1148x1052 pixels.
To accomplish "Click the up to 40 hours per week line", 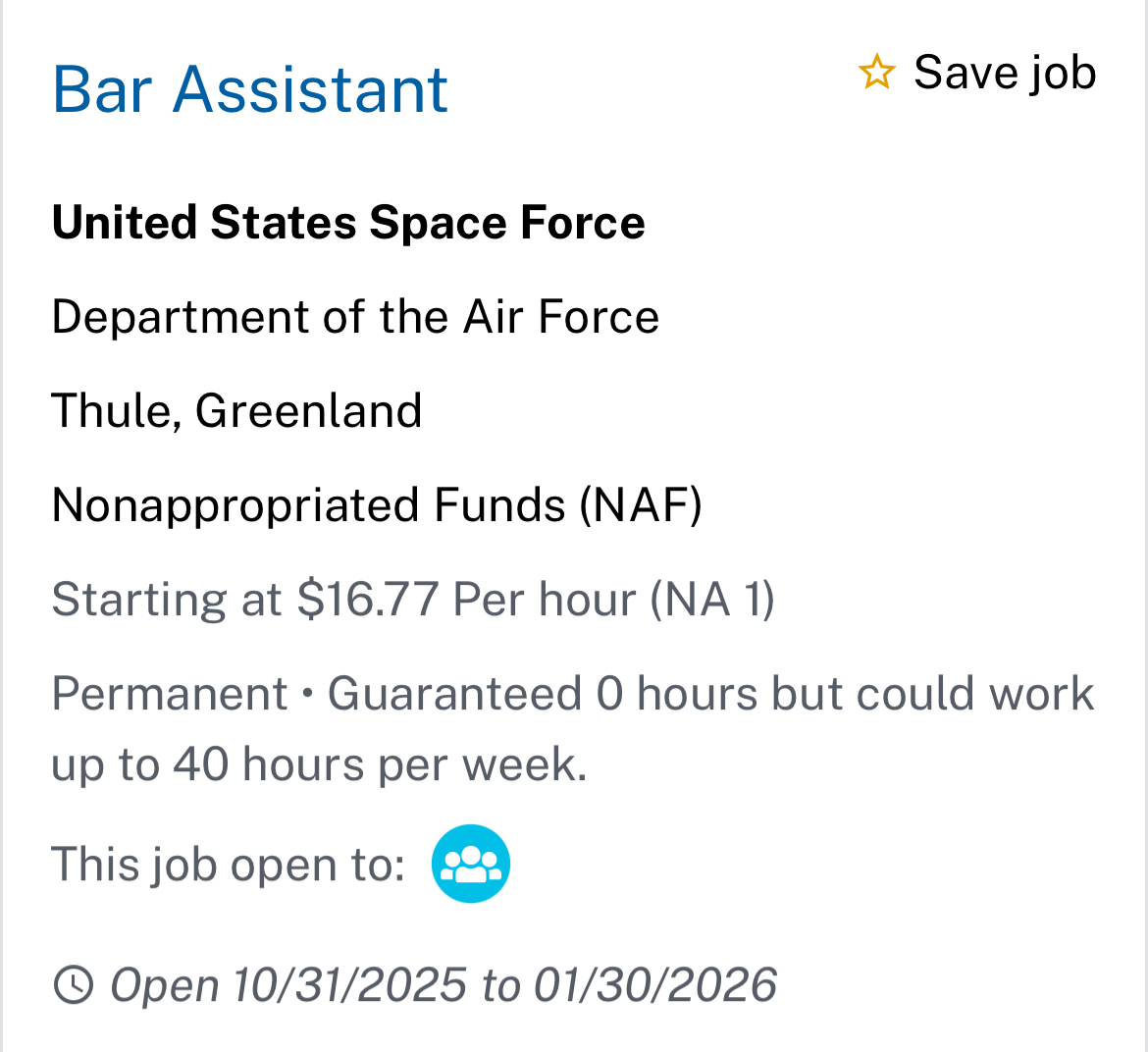I will (x=319, y=764).
